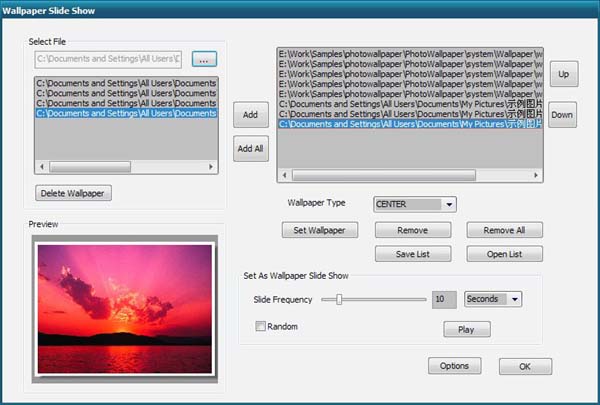The height and width of the screenshot is (405, 600).
Task: Click the Set Wallpaper button
Action: tap(319, 230)
